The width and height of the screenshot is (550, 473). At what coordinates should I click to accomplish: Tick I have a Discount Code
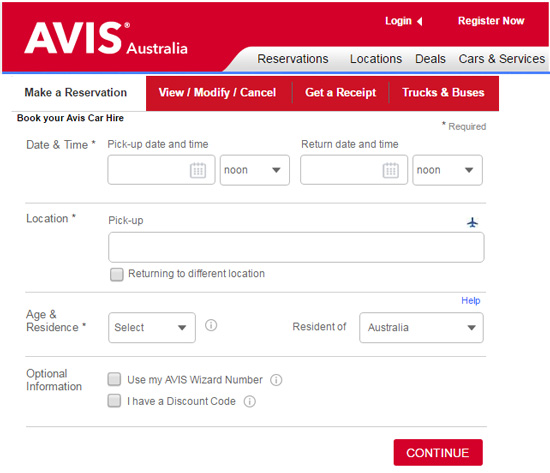pos(114,401)
